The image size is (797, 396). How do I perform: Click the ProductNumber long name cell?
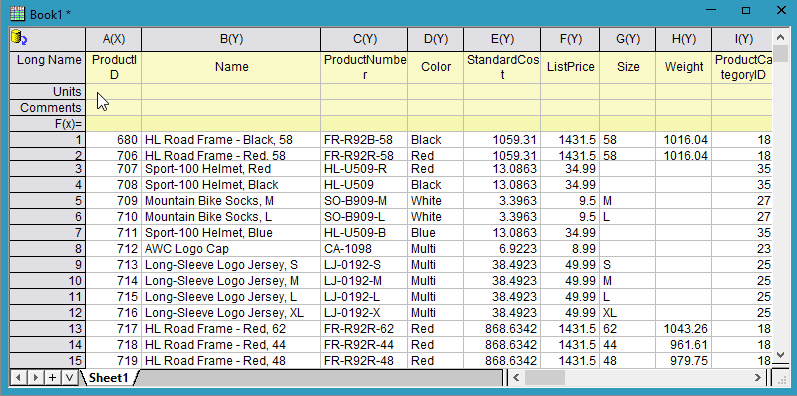[x=364, y=68]
